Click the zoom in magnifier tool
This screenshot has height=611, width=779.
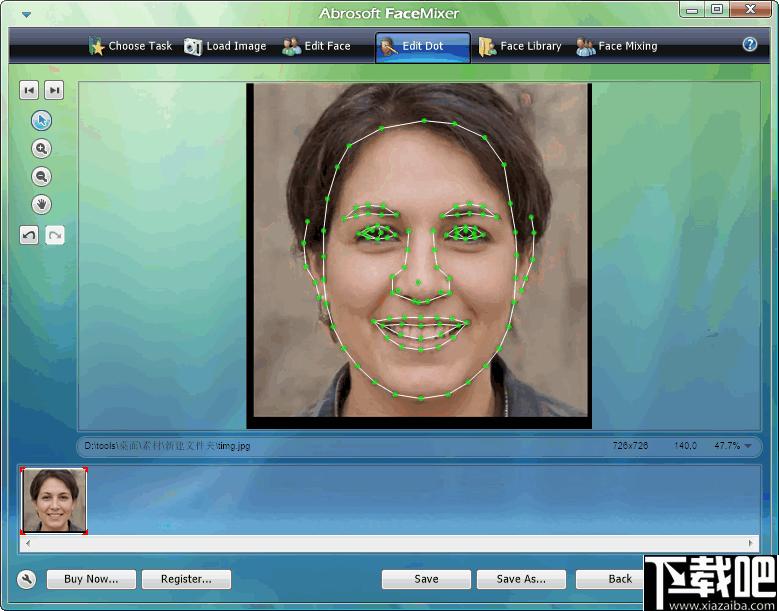[41, 149]
